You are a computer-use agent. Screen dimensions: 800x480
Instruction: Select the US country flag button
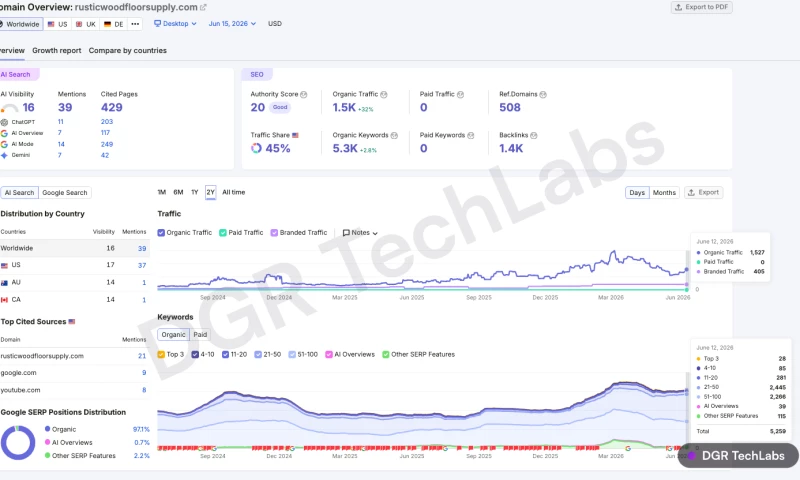(x=57, y=24)
